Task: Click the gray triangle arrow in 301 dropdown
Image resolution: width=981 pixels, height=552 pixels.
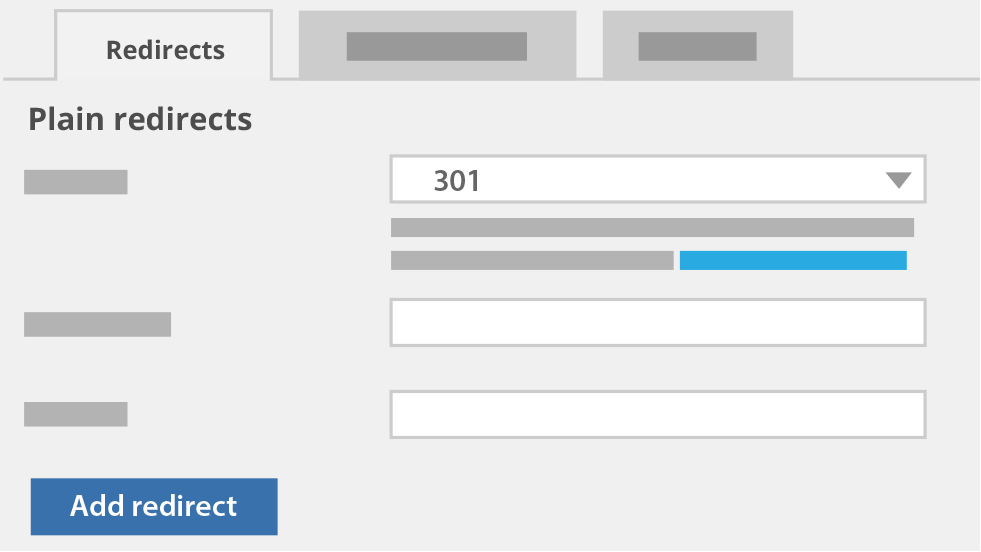Action: pyautogui.click(x=898, y=181)
